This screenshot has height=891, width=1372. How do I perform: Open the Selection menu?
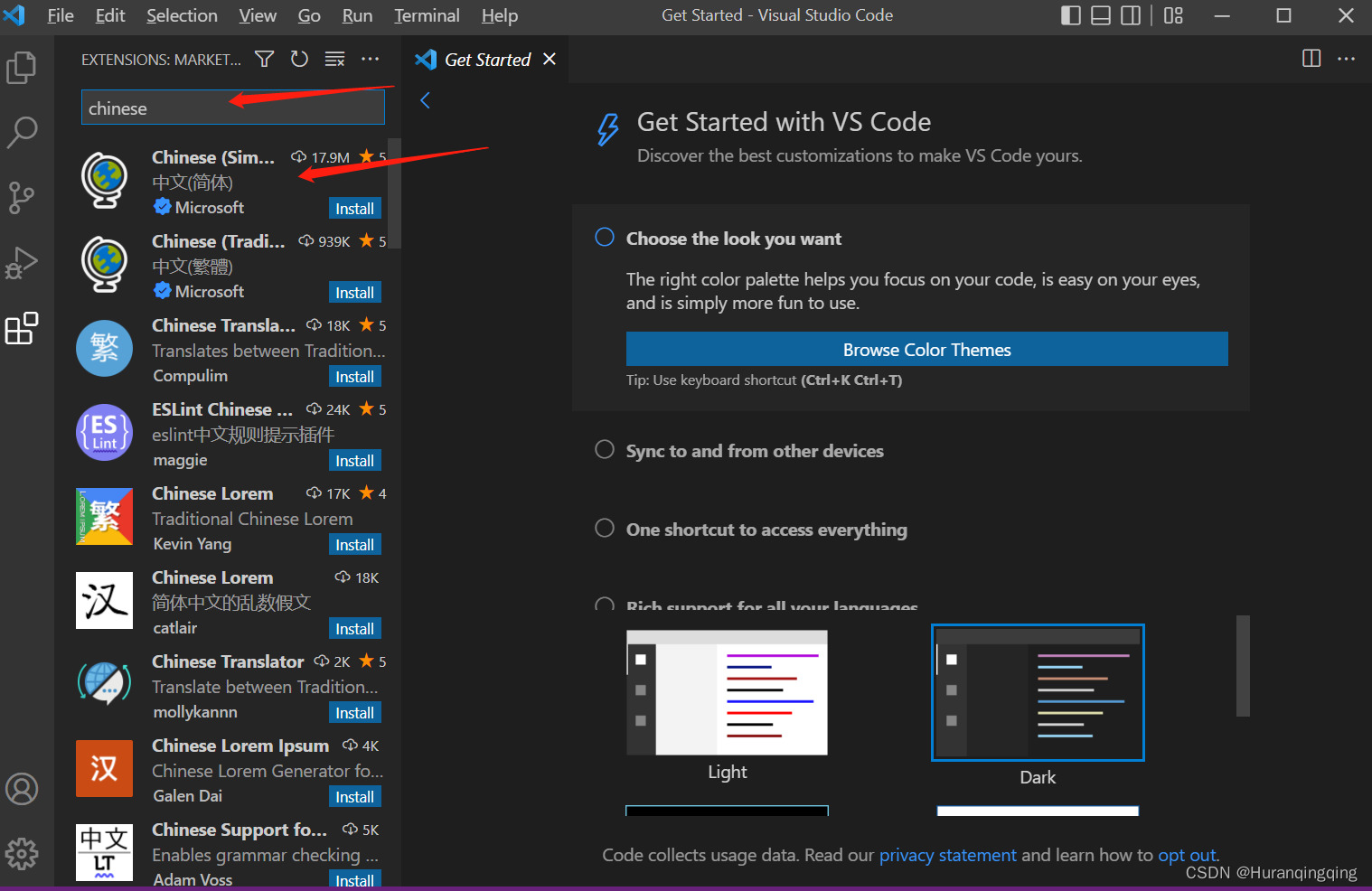pos(182,15)
